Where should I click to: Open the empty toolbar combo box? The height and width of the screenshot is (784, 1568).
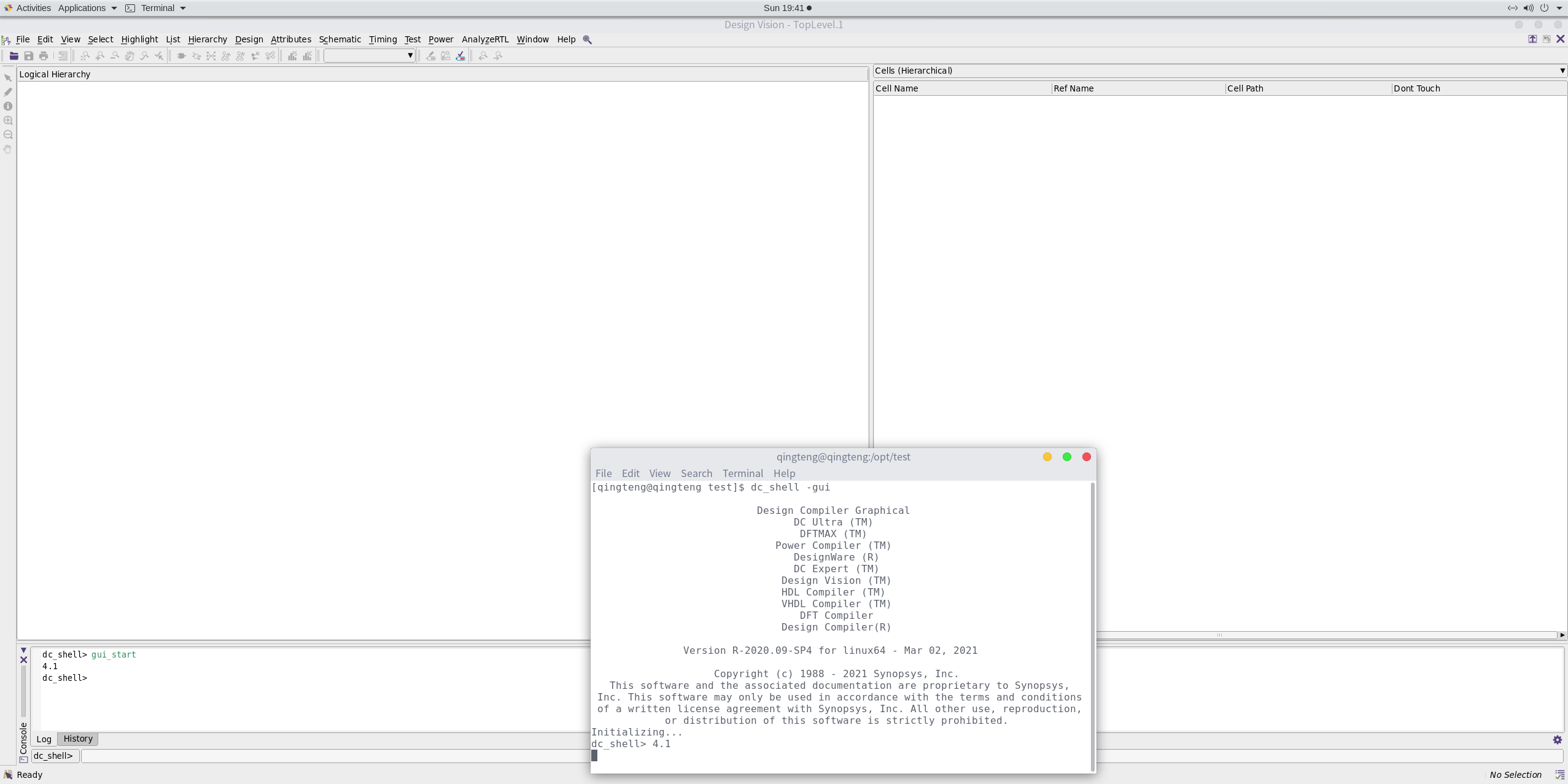tap(369, 56)
